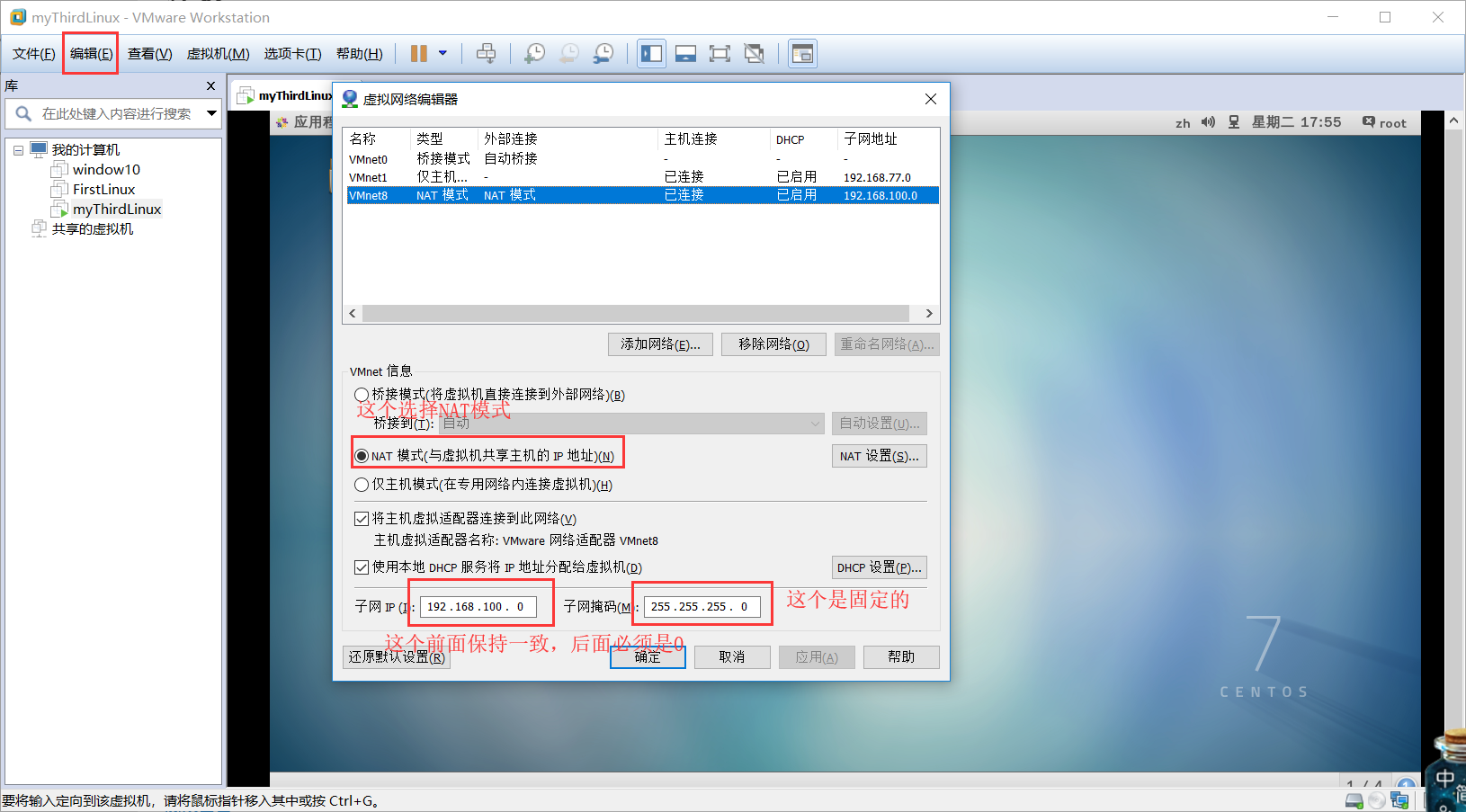This screenshot has height=812, width=1466.
Task: Open the guest clock 星期二 17:55
Action: (1296, 122)
